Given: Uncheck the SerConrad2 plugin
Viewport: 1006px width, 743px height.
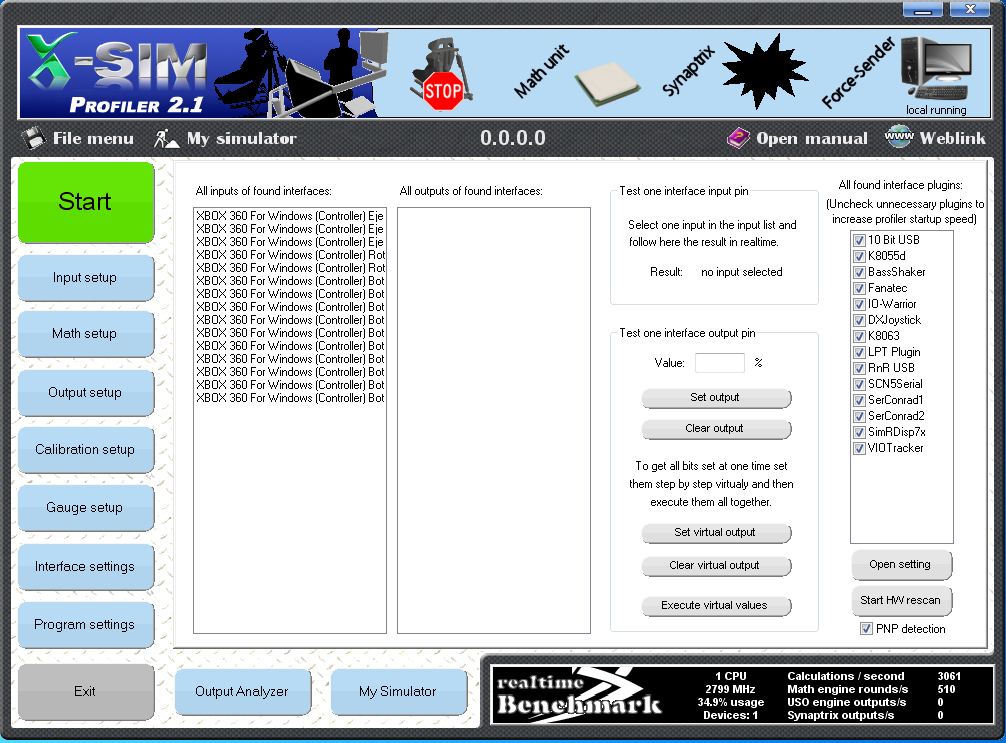Looking at the screenshot, I should click(859, 416).
